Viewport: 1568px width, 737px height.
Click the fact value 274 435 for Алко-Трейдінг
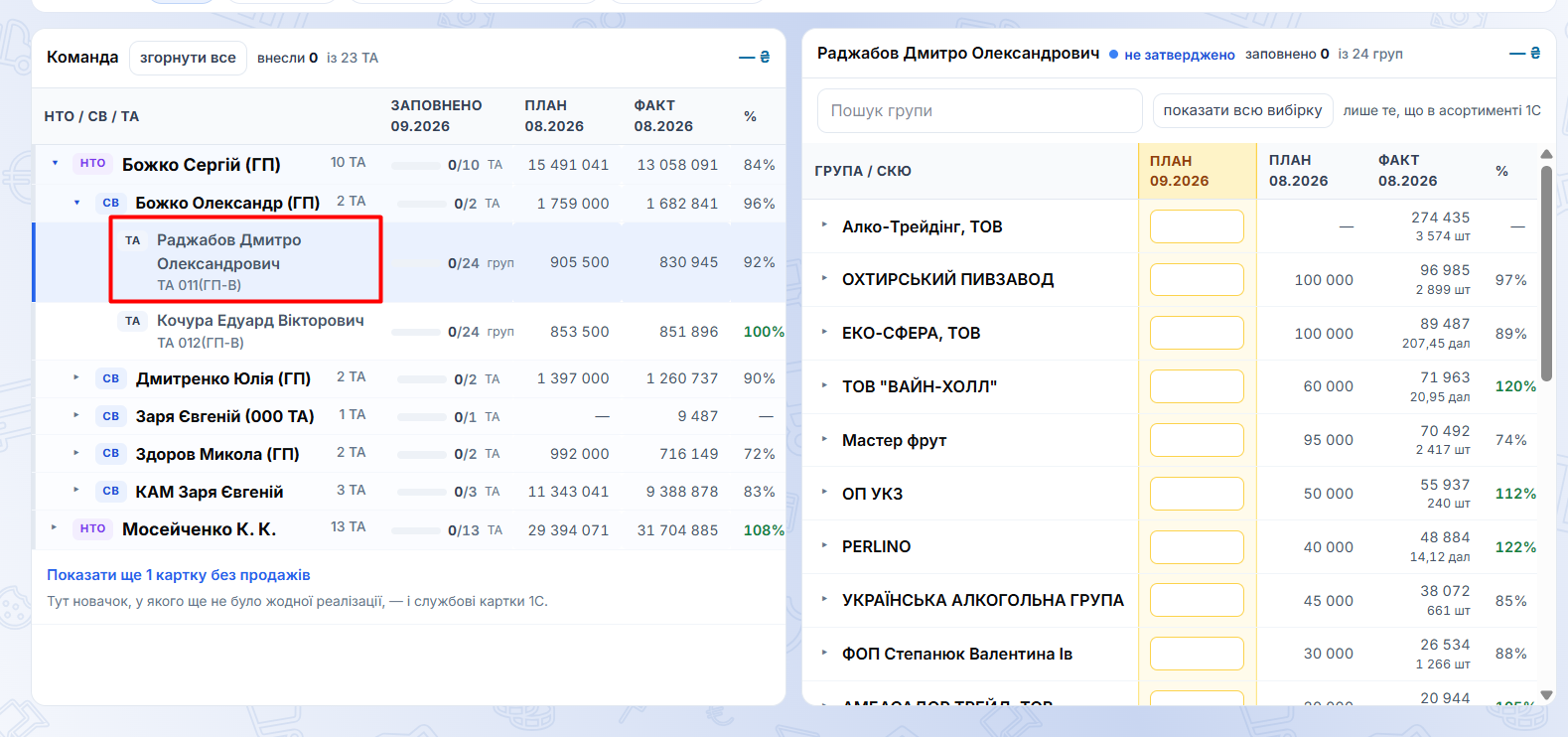click(1440, 218)
